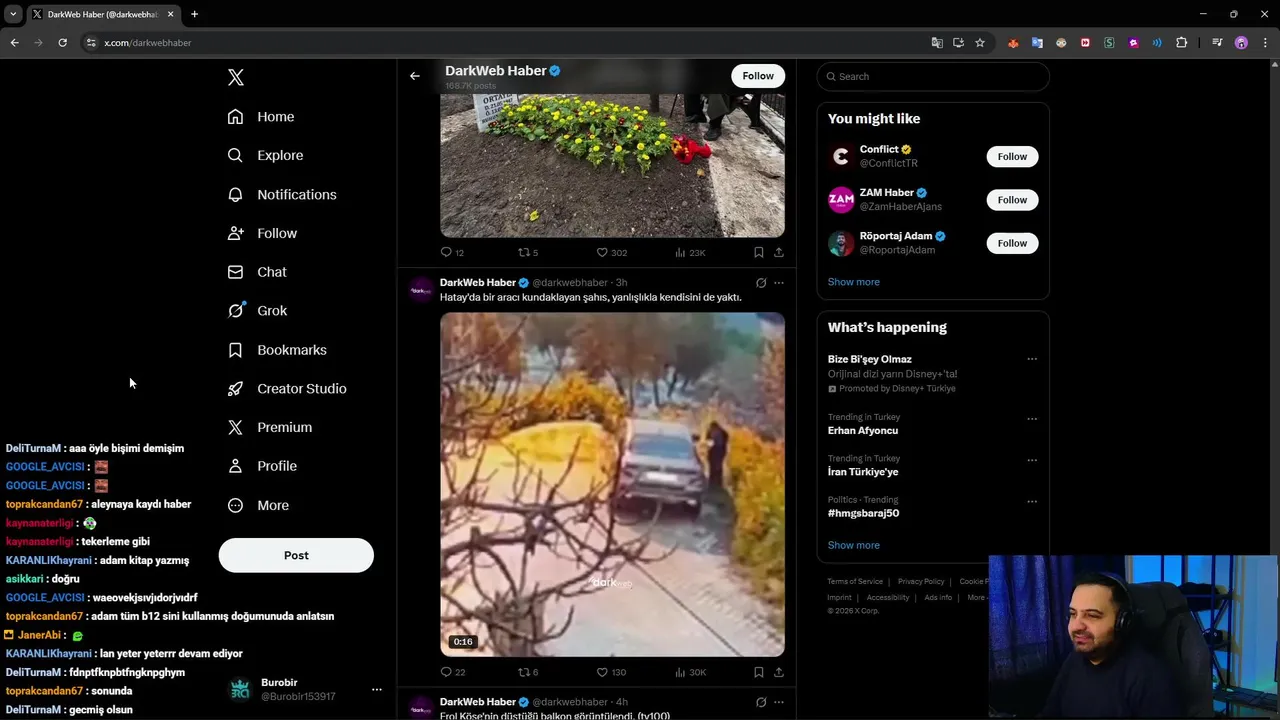Open the media controls icon in toolbar
Image resolution: width=1280 pixels, height=720 pixels.
(x=1217, y=43)
